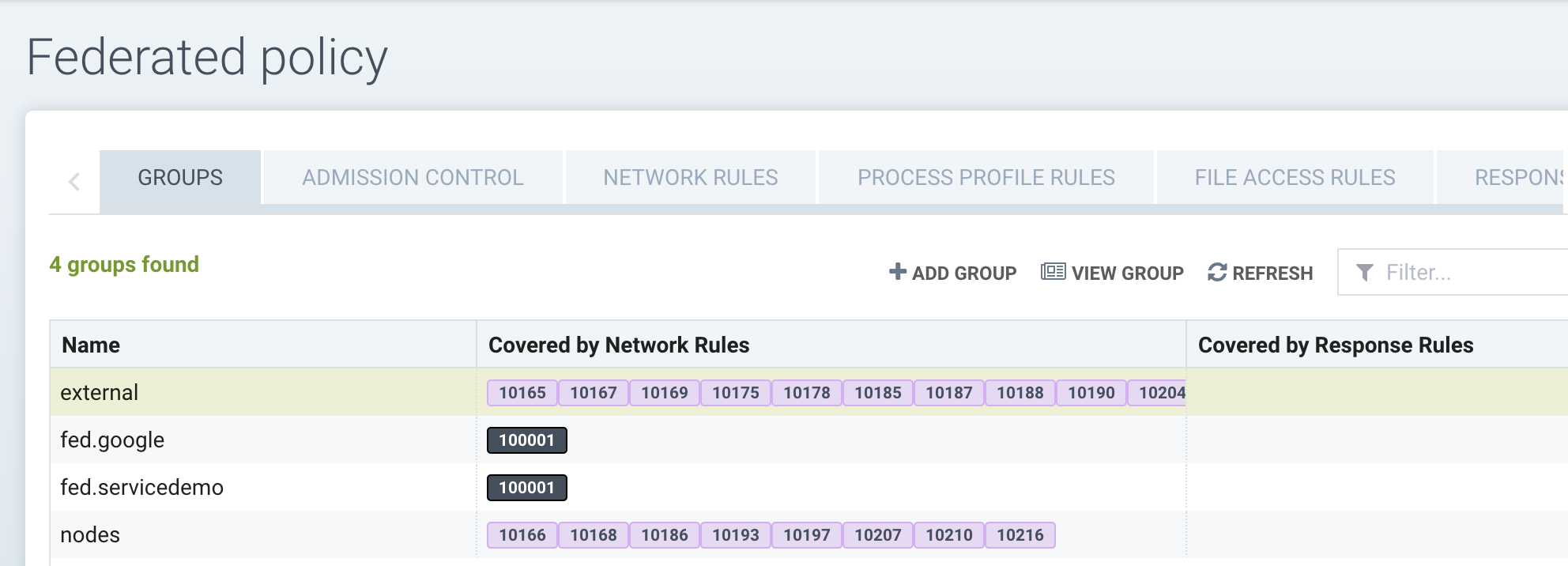Viewport: 1568px width, 566px height.
Task: Go to the Process Profile Rules tab
Action: pyautogui.click(x=986, y=177)
